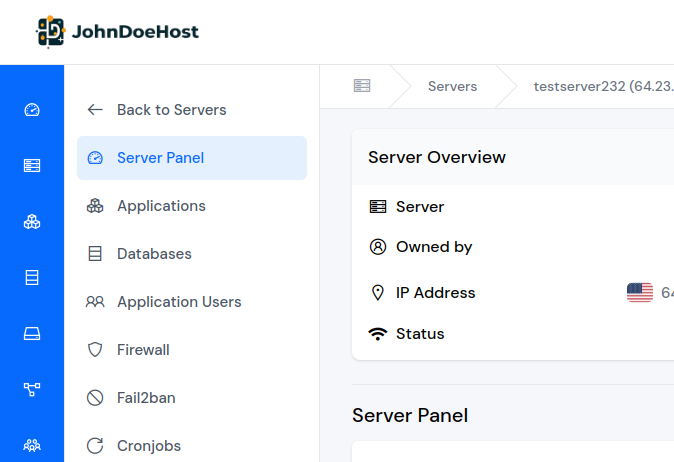This screenshot has height=462, width=674.
Task: Click the cubes icon next to Applications
Action: point(95,206)
